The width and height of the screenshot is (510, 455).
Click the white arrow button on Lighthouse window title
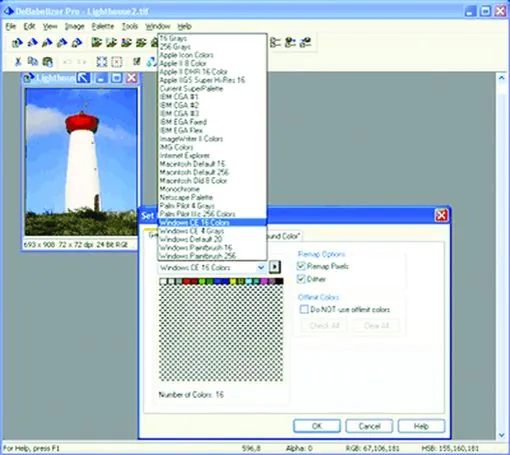pos(83,78)
